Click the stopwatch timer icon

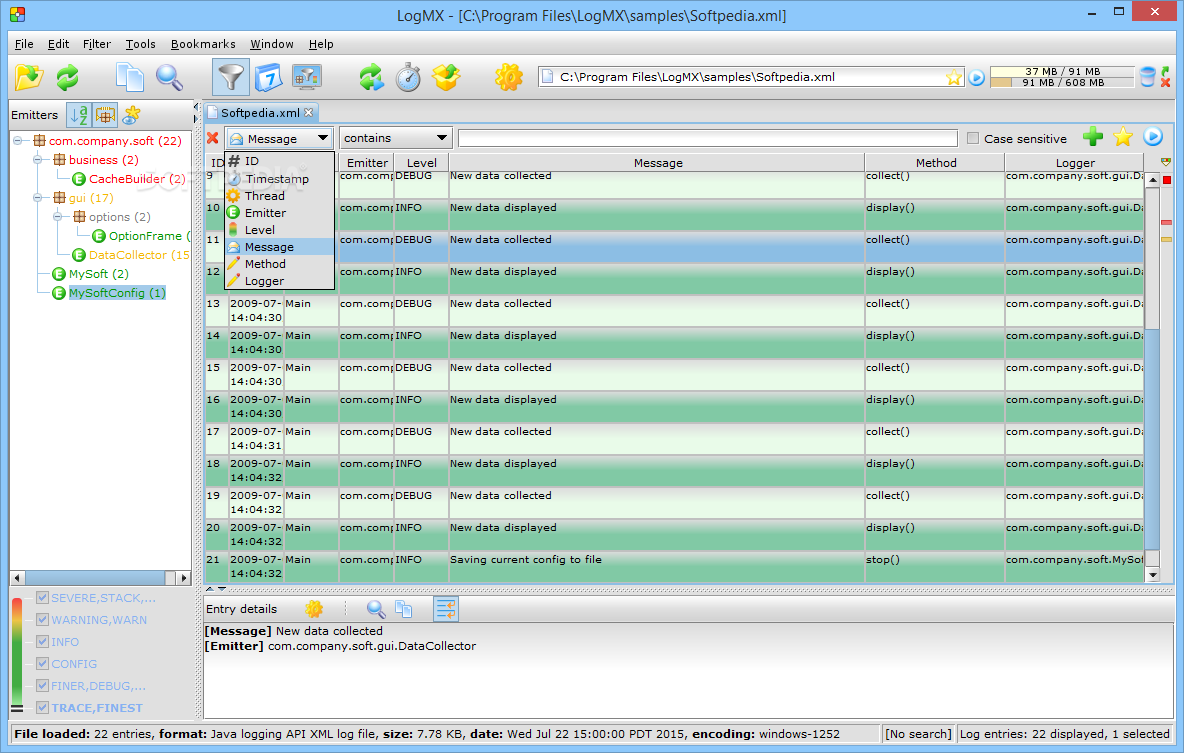click(409, 77)
